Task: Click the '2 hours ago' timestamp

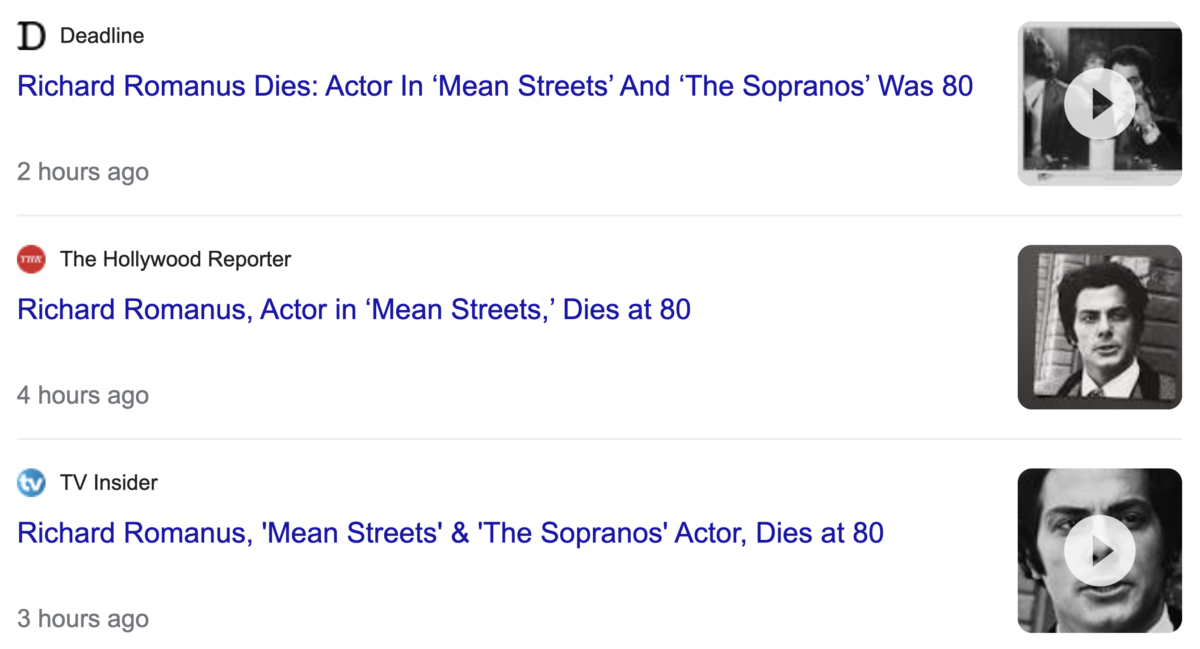Action: click(83, 172)
